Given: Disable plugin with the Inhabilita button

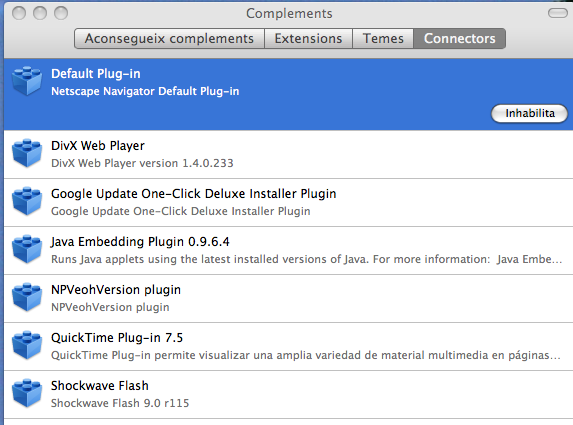Looking at the screenshot, I should [x=530, y=113].
